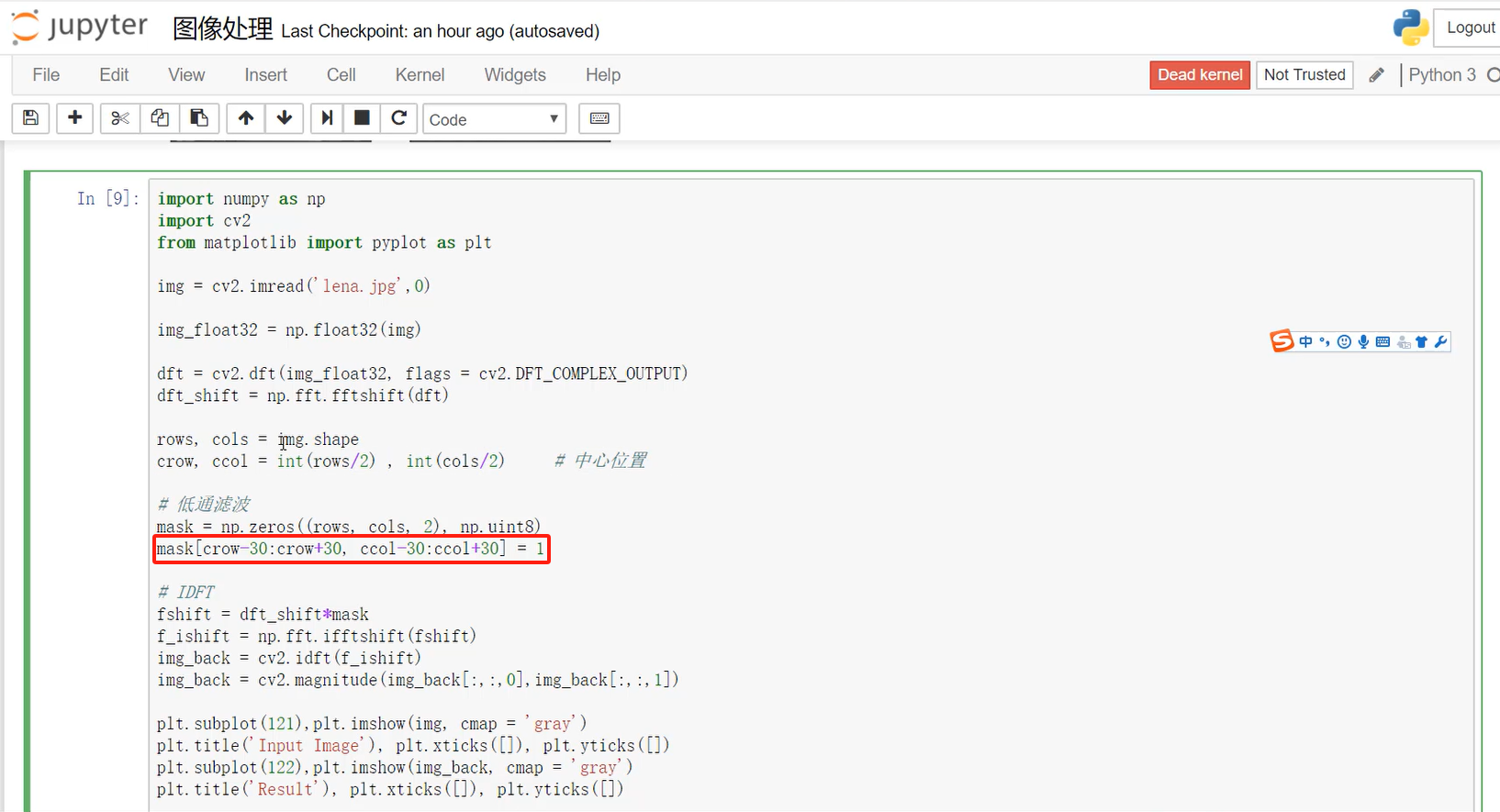This screenshot has height=812, width=1500.
Task: Open the Sogou skin shirt icon
Action: pos(1421,342)
